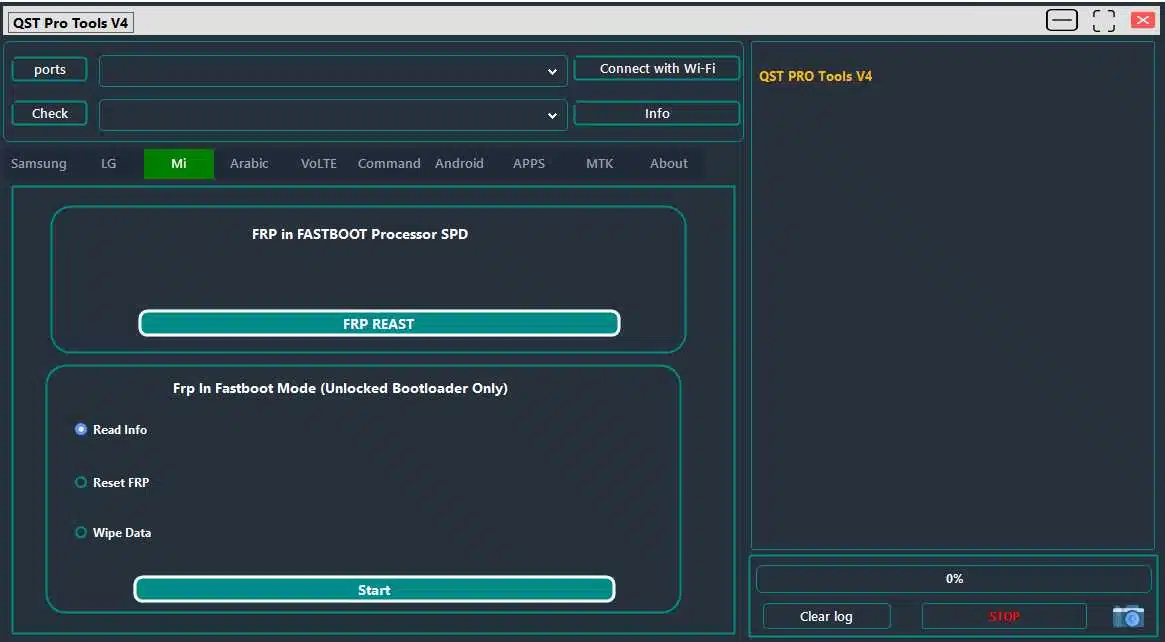Select the Mi tab
The height and width of the screenshot is (642, 1165).
179,163
